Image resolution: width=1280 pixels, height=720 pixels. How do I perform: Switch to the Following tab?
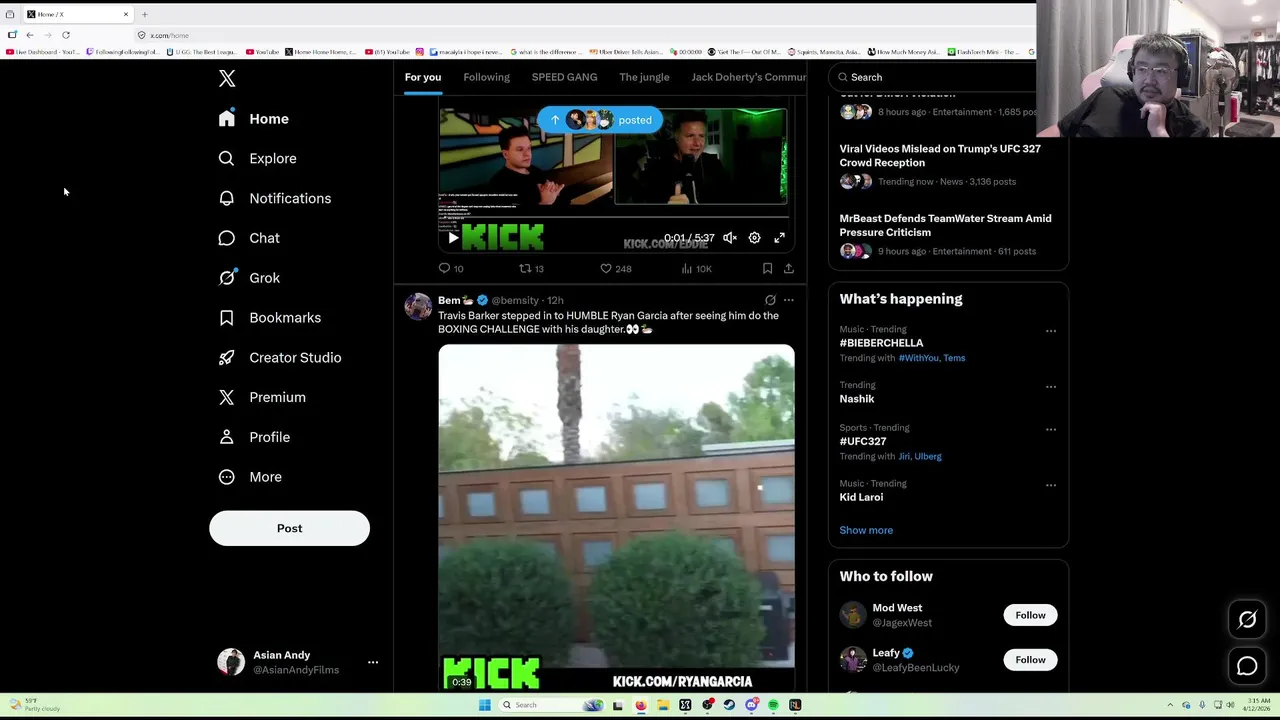(486, 77)
